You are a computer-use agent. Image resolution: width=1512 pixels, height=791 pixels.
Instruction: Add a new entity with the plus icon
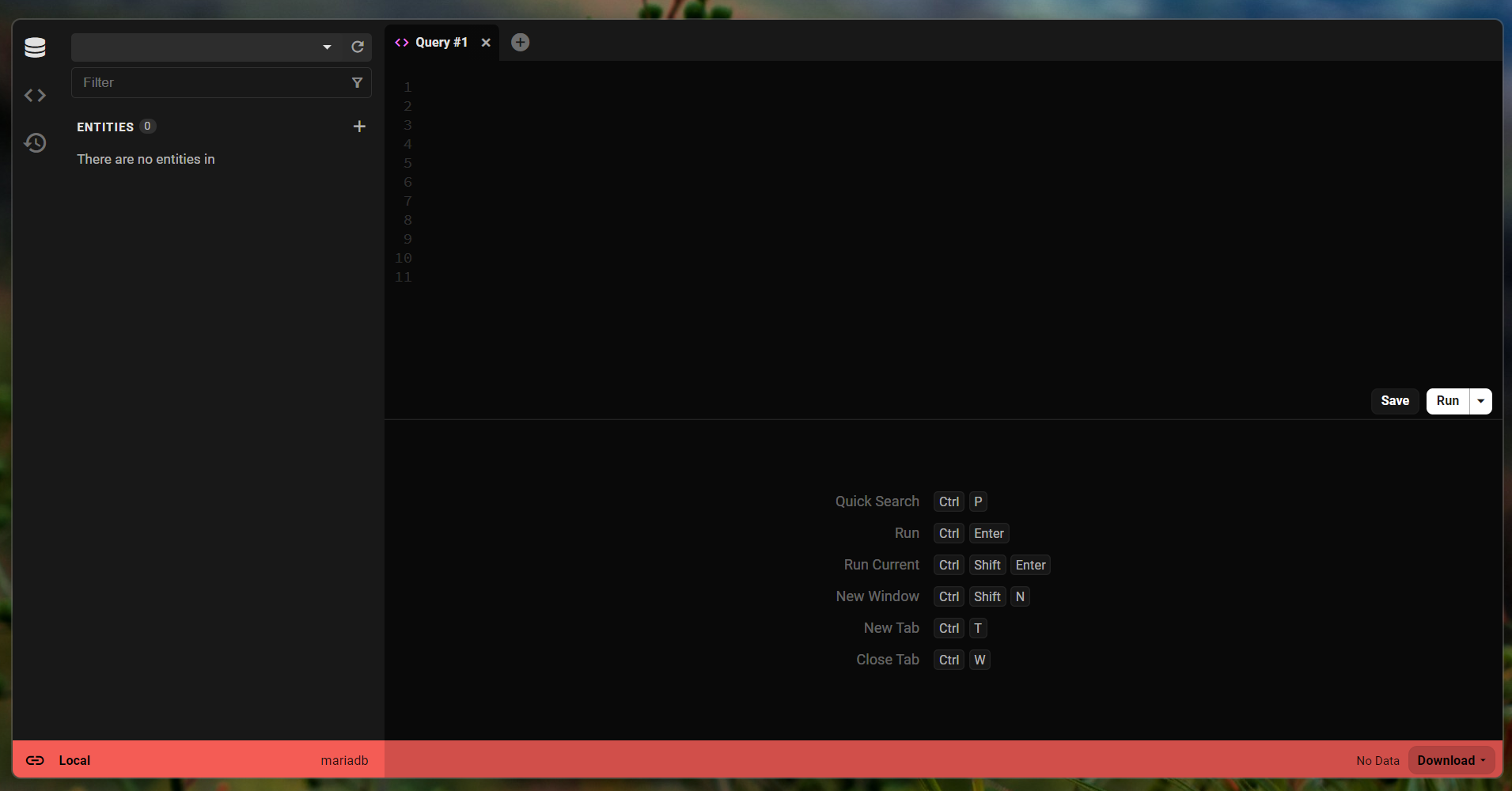coord(359,126)
